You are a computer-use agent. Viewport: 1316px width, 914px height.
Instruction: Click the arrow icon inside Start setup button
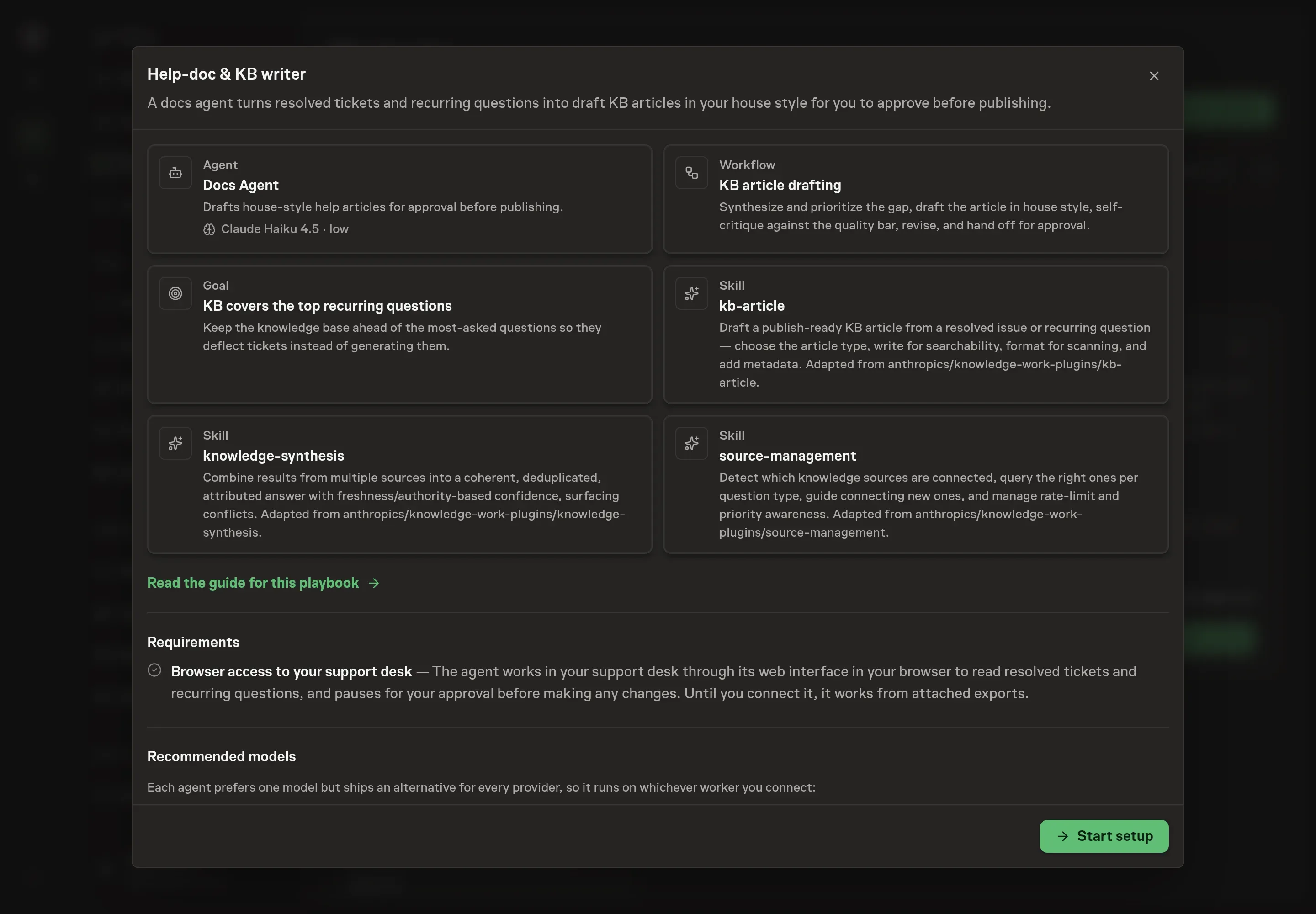click(1063, 836)
